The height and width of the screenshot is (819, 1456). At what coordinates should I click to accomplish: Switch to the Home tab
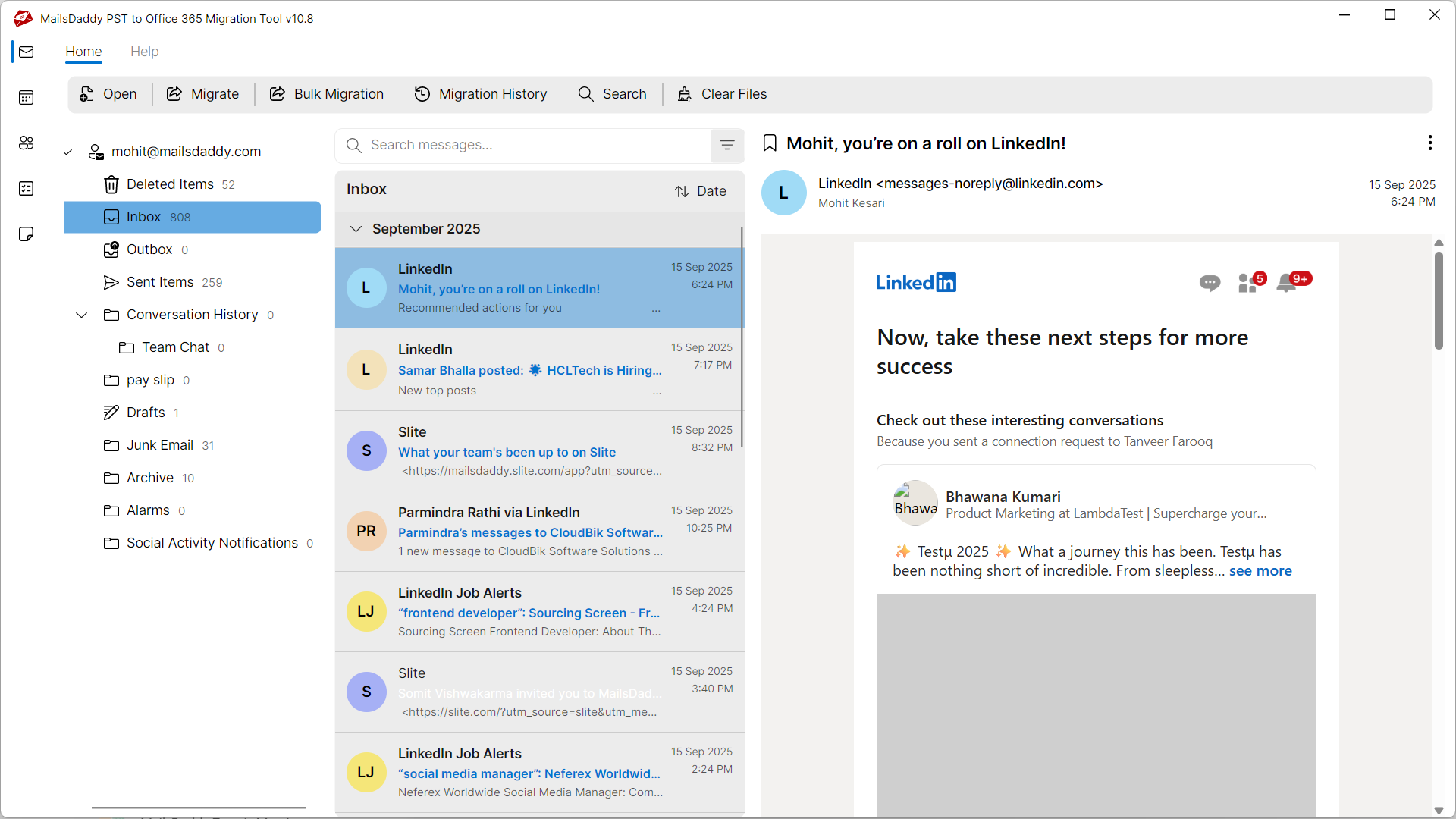[x=83, y=52]
